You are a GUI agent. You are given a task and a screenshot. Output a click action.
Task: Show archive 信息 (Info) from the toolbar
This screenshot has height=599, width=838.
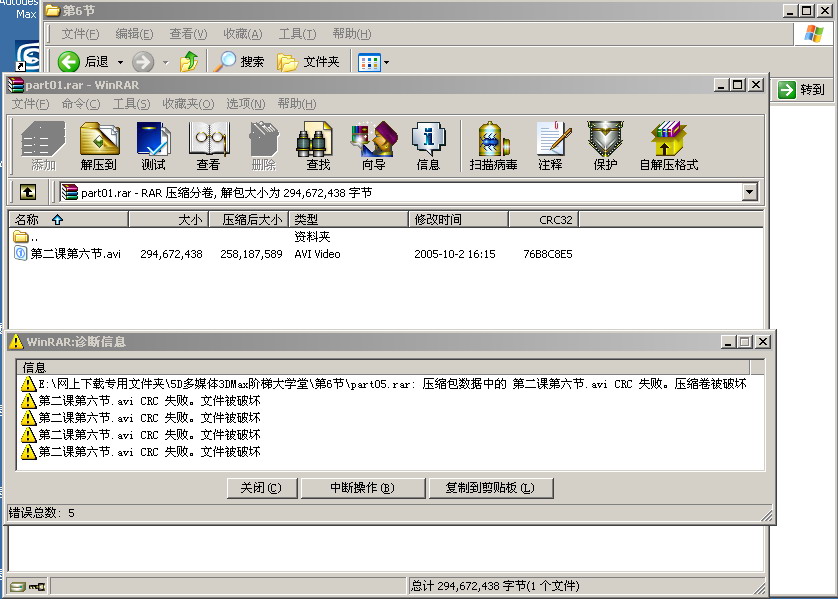(x=428, y=145)
